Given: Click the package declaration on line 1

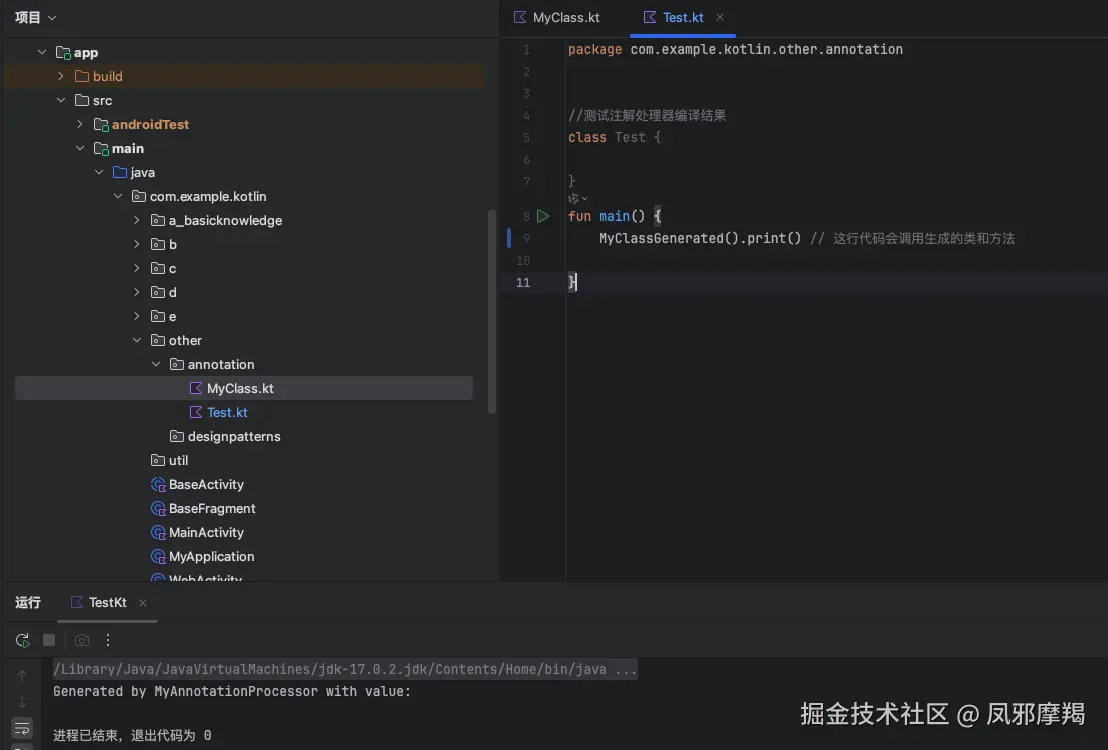Looking at the screenshot, I should coord(735,49).
